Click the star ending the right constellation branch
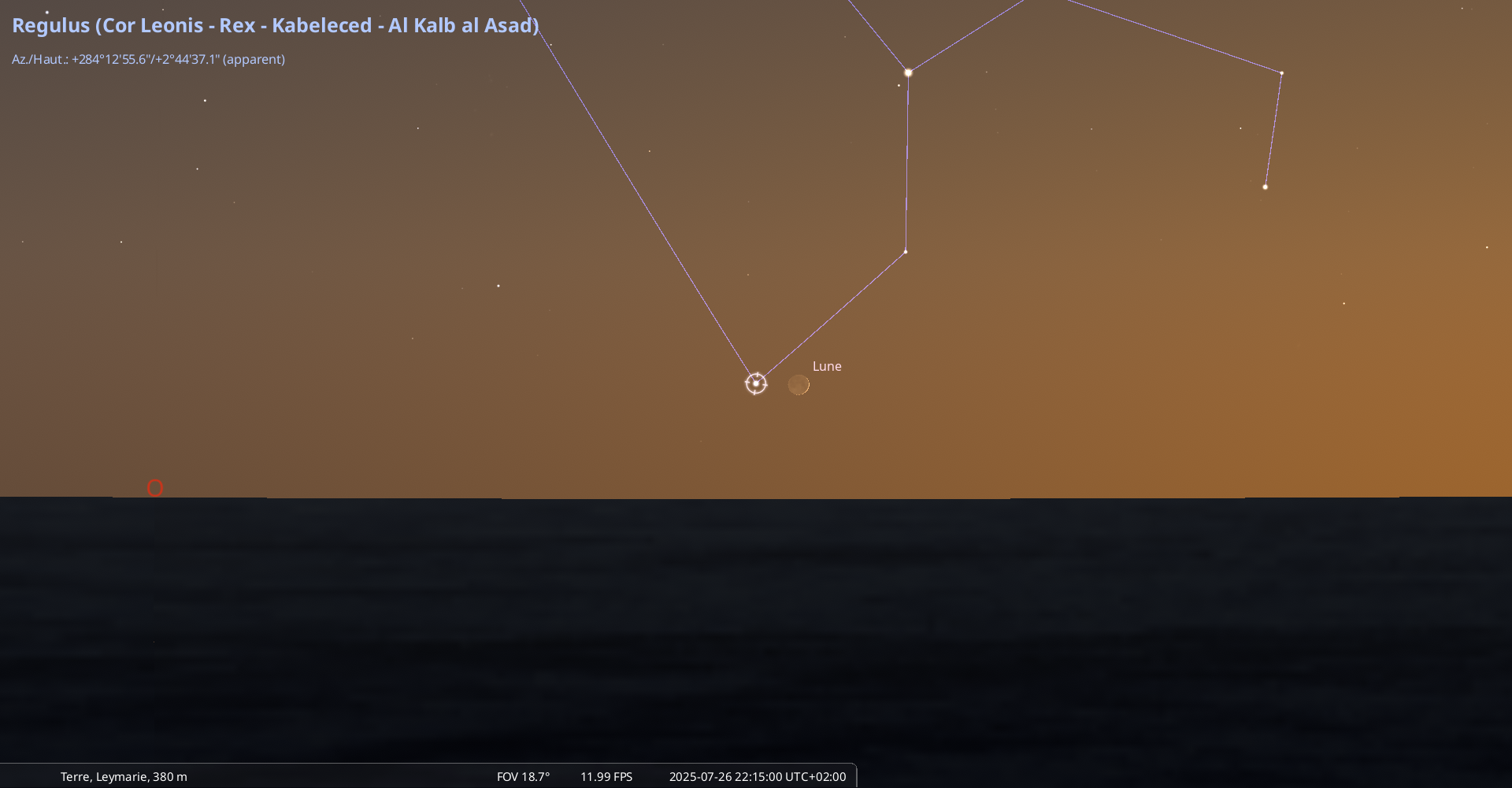Image resolution: width=1512 pixels, height=788 pixels. point(1265,187)
